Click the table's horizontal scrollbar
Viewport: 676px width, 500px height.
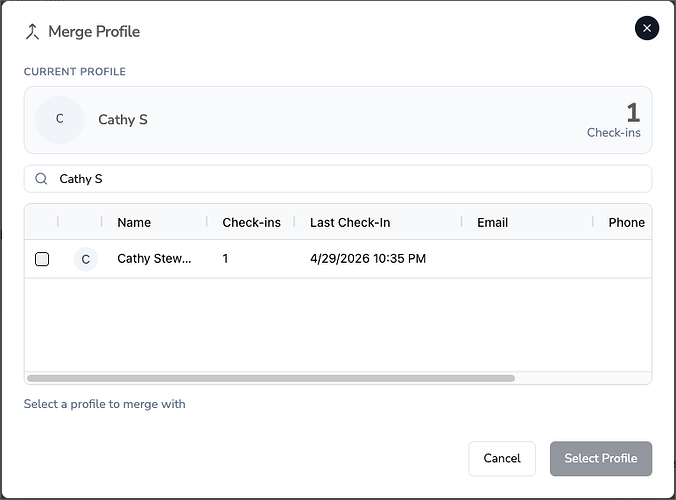pos(270,378)
